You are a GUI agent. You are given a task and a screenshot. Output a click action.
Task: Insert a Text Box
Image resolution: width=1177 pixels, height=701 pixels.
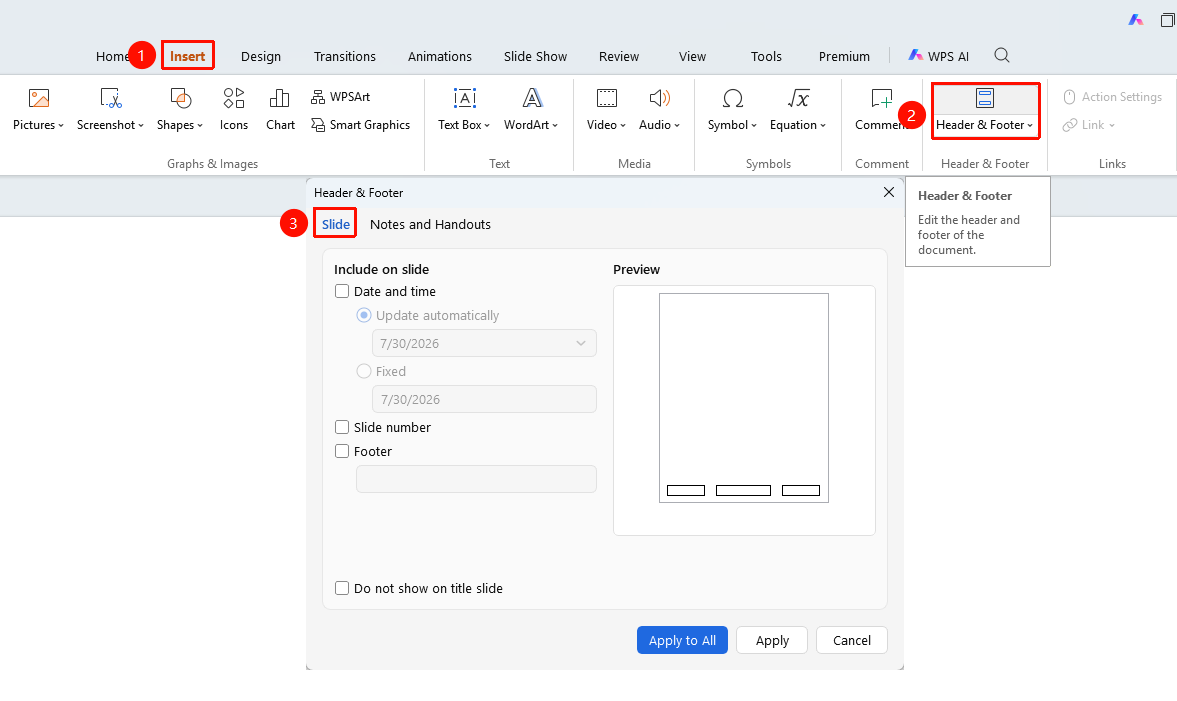(464, 110)
